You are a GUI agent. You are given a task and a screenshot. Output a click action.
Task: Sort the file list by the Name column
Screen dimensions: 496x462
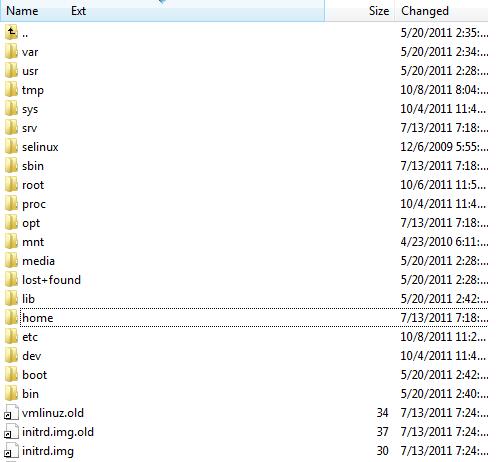coord(22,11)
